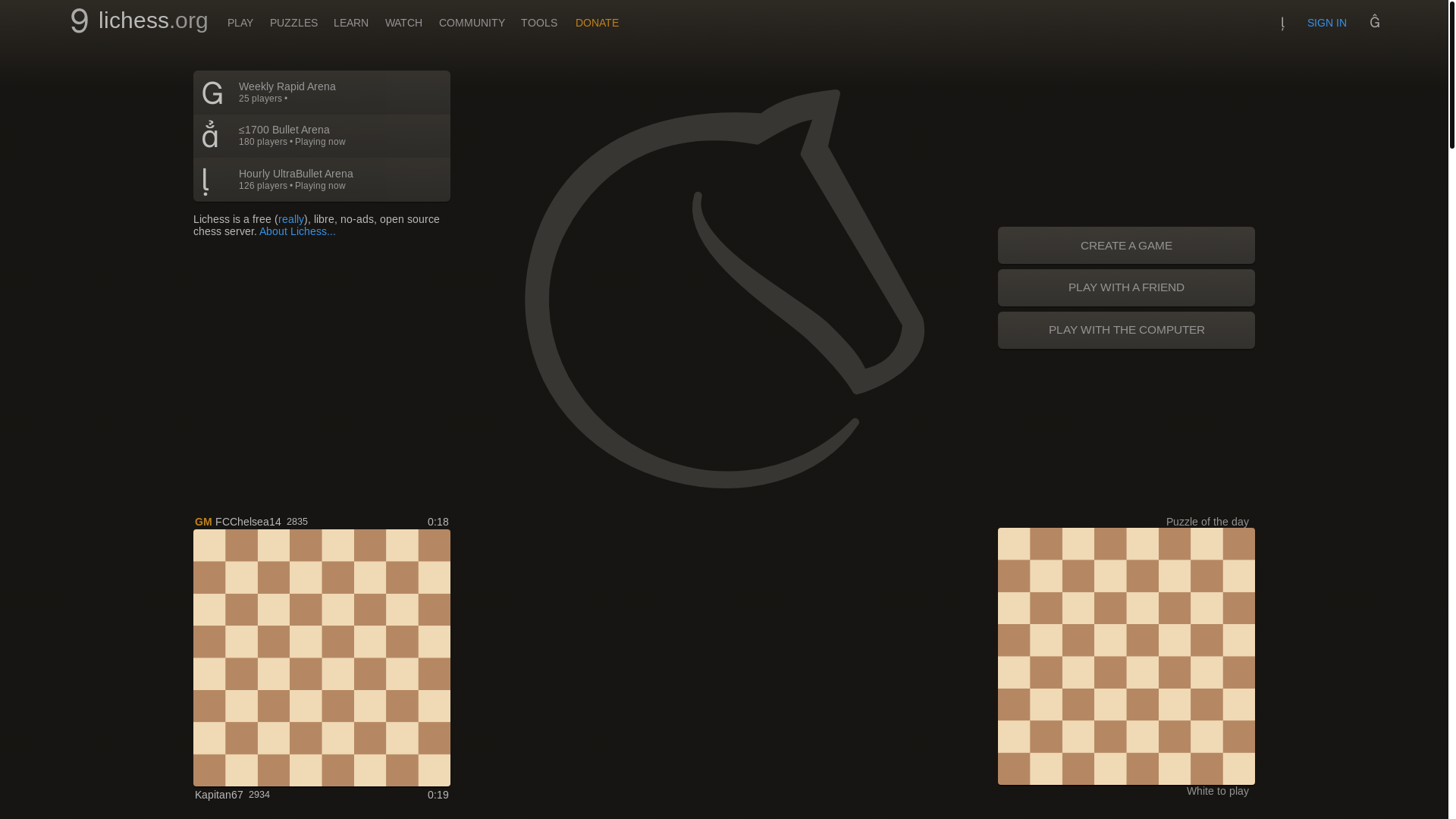1456x819 pixels.
Task: Click the Puzzle of the day label
Action: [x=1207, y=522]
